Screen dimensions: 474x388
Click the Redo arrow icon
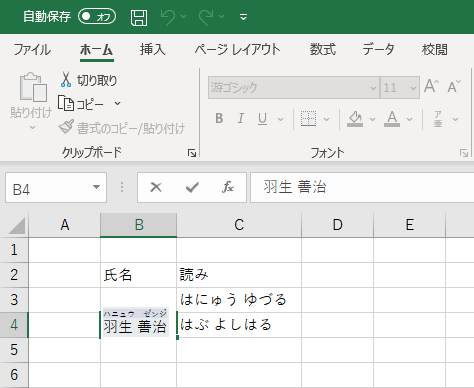coord(206,17)
